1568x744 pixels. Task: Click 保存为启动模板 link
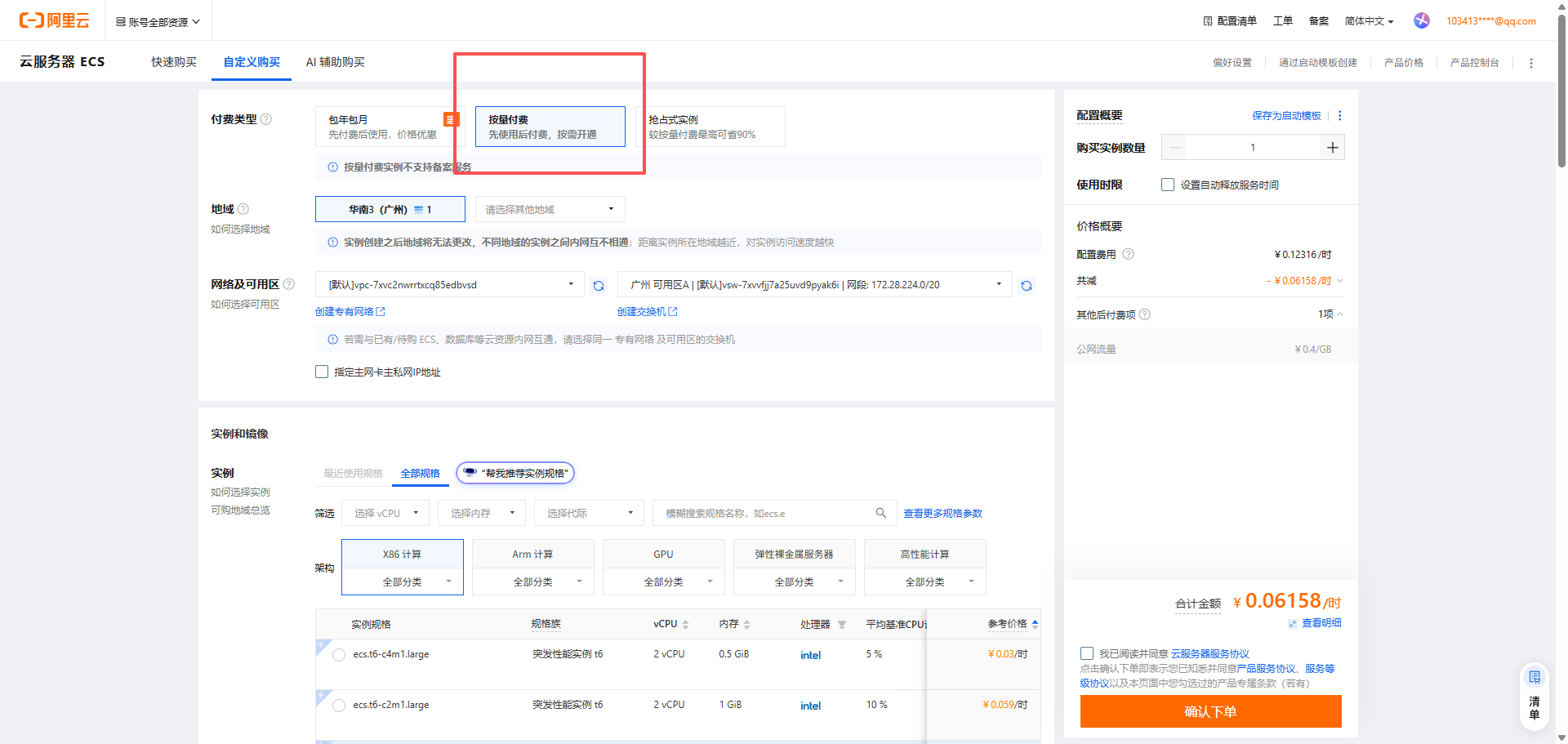tap(1287, 116)
